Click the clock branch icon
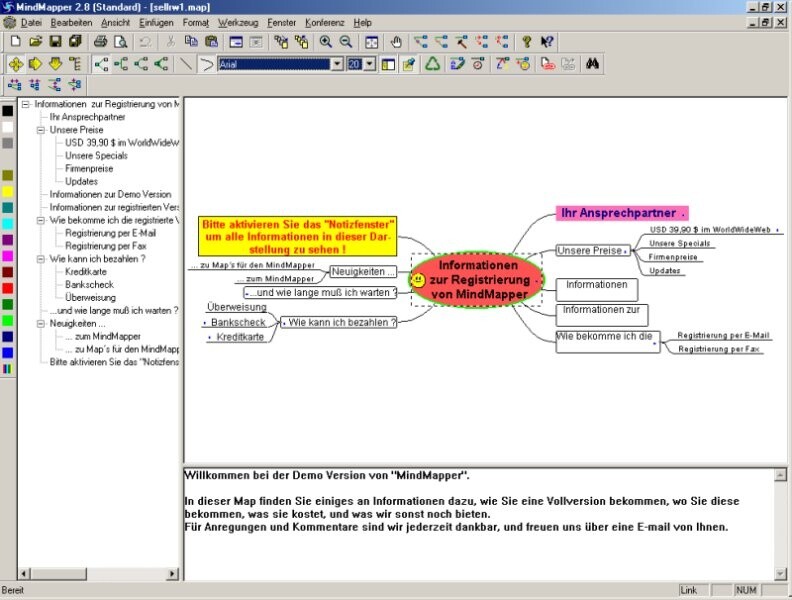The height and width of the screenshot is (600, 792). click(478, 64)
